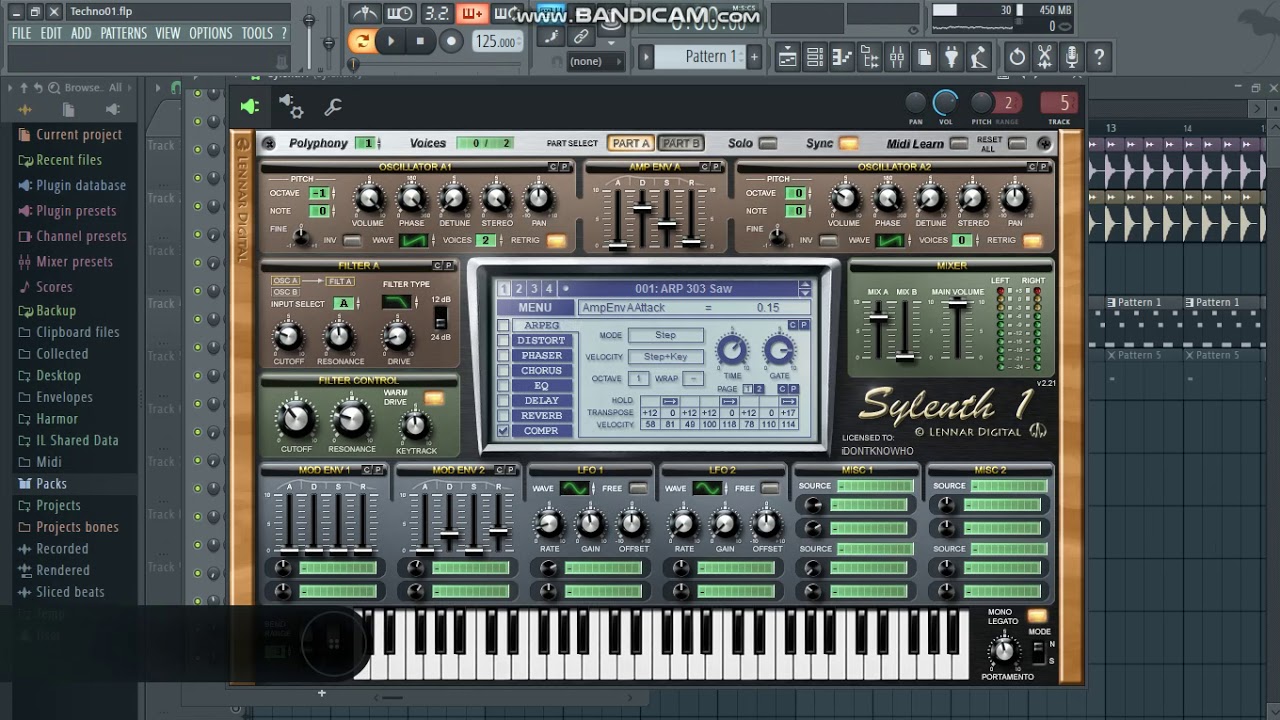Open the MISC 1 first SOURCE dropdown
This screenshot has width=1280, height=720.
875,486
